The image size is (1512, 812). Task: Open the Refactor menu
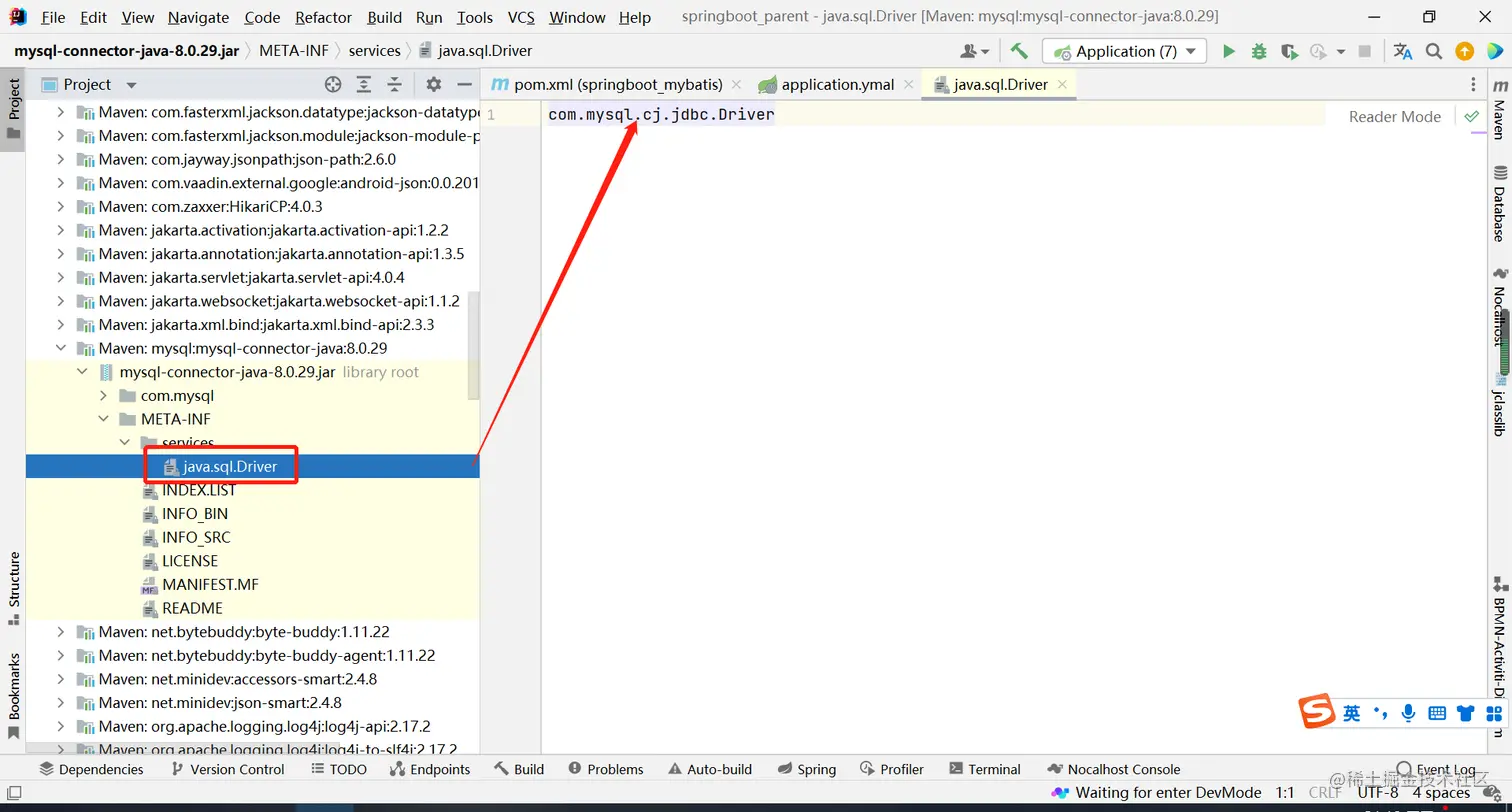pos(324,18)
